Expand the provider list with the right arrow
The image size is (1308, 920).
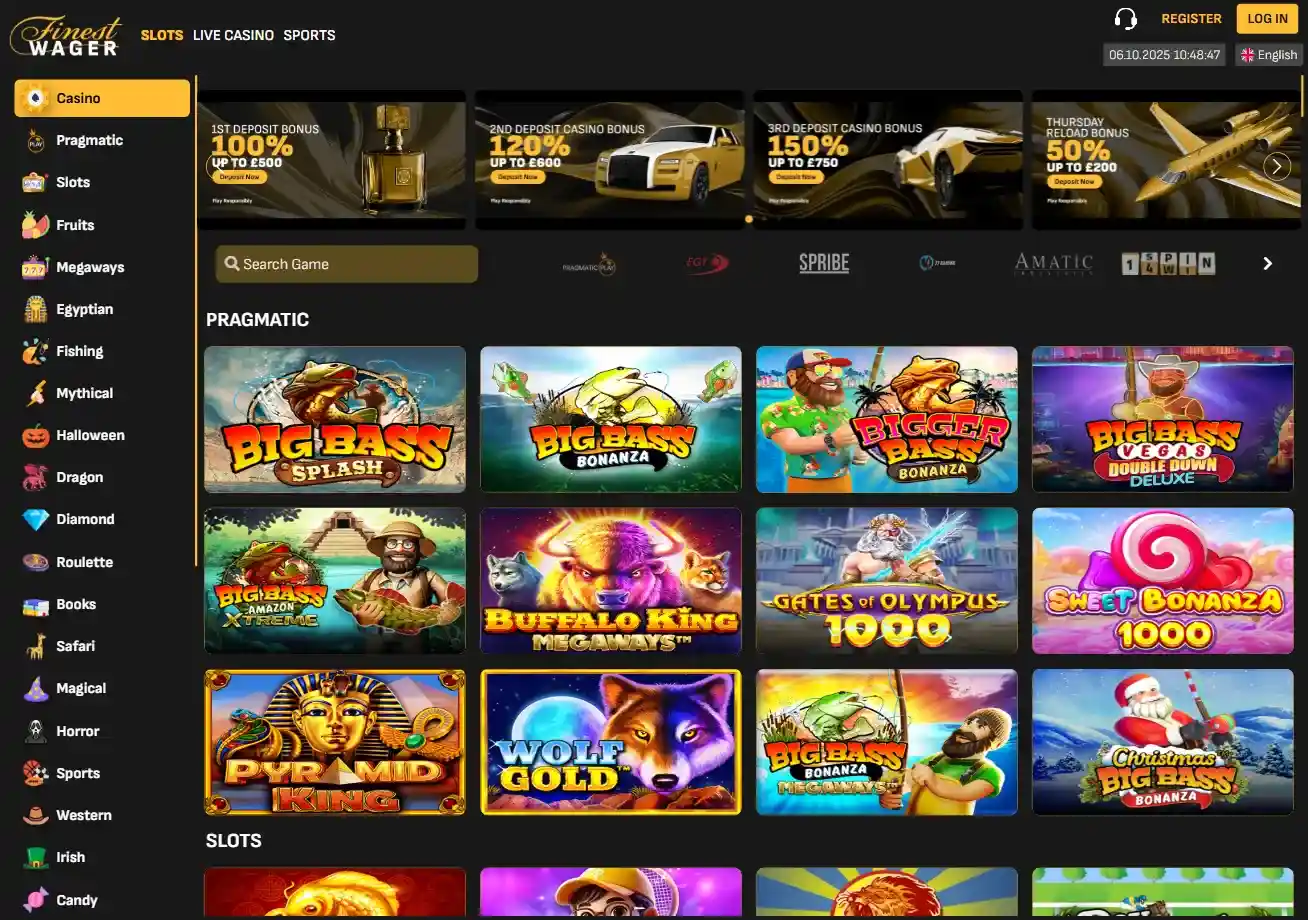[1267, 263]
